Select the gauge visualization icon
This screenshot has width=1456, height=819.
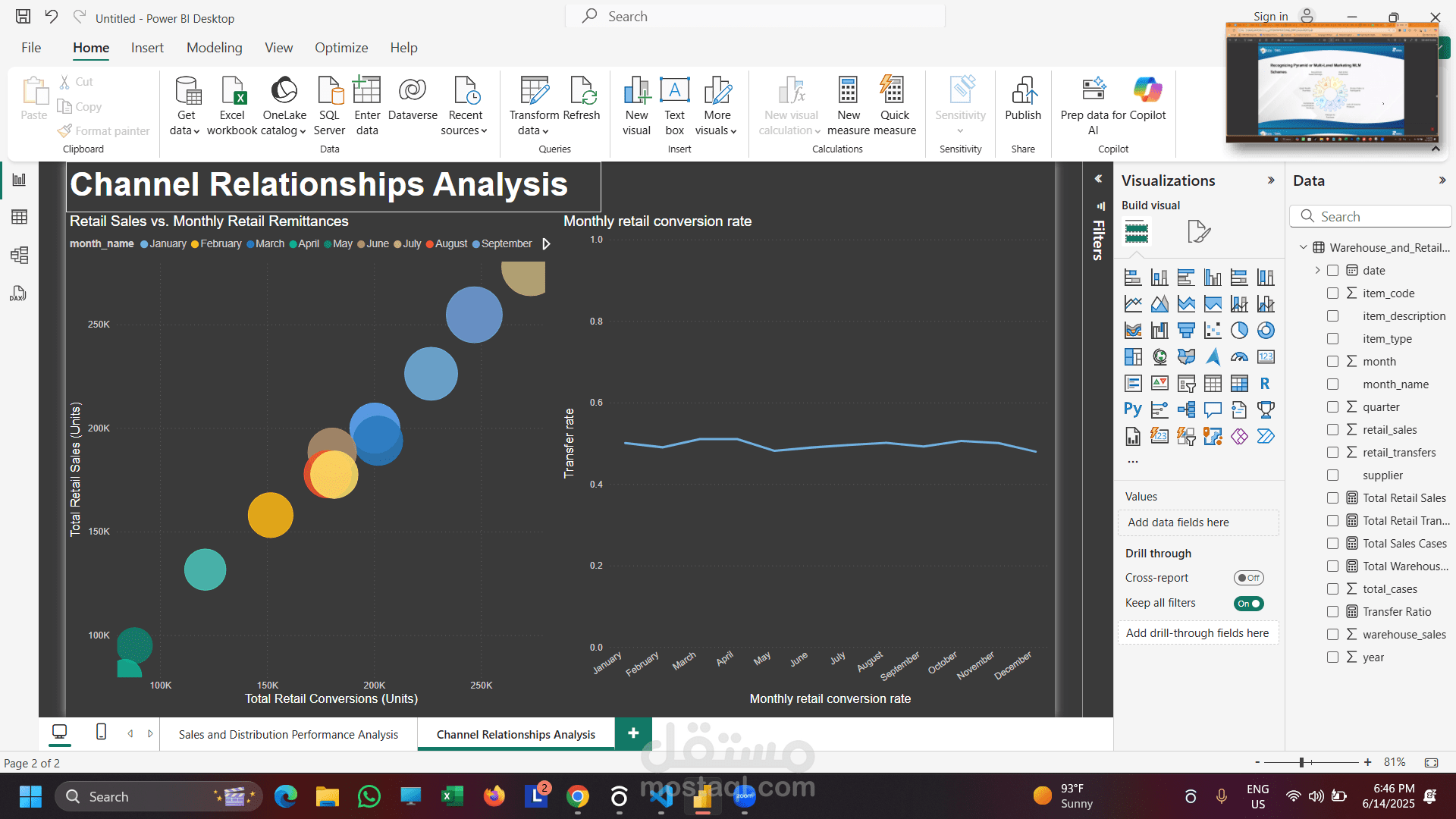1239,357
